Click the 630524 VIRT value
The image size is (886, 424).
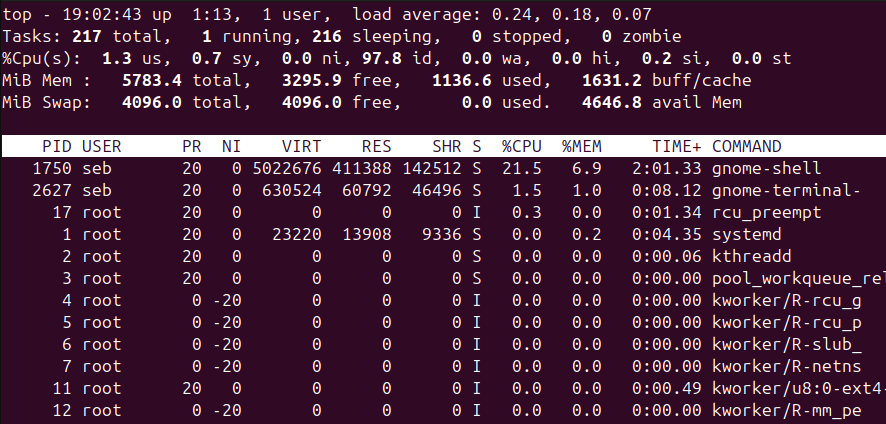click(292, 191)
